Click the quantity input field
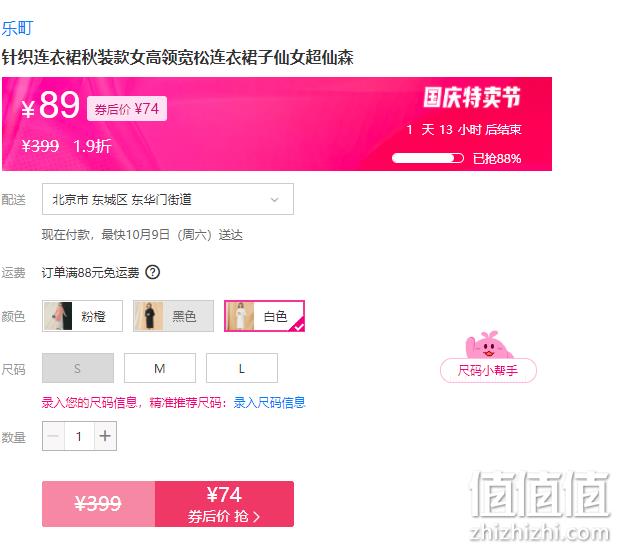 [x=79, y=436]
